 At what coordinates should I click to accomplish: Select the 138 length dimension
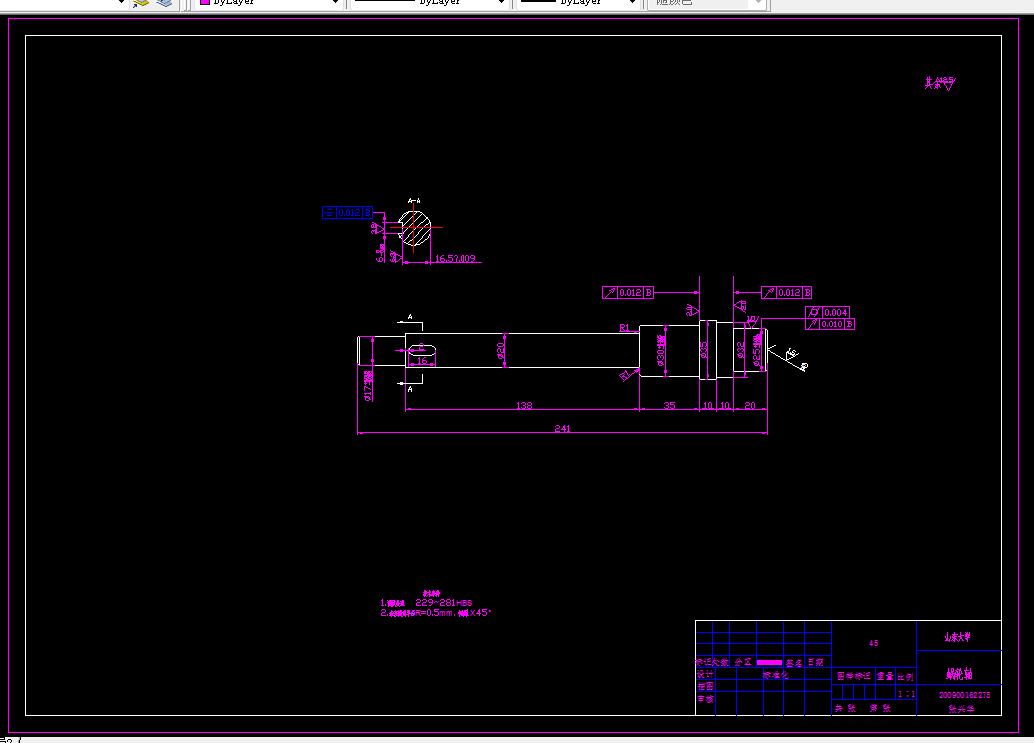[524, 405]
